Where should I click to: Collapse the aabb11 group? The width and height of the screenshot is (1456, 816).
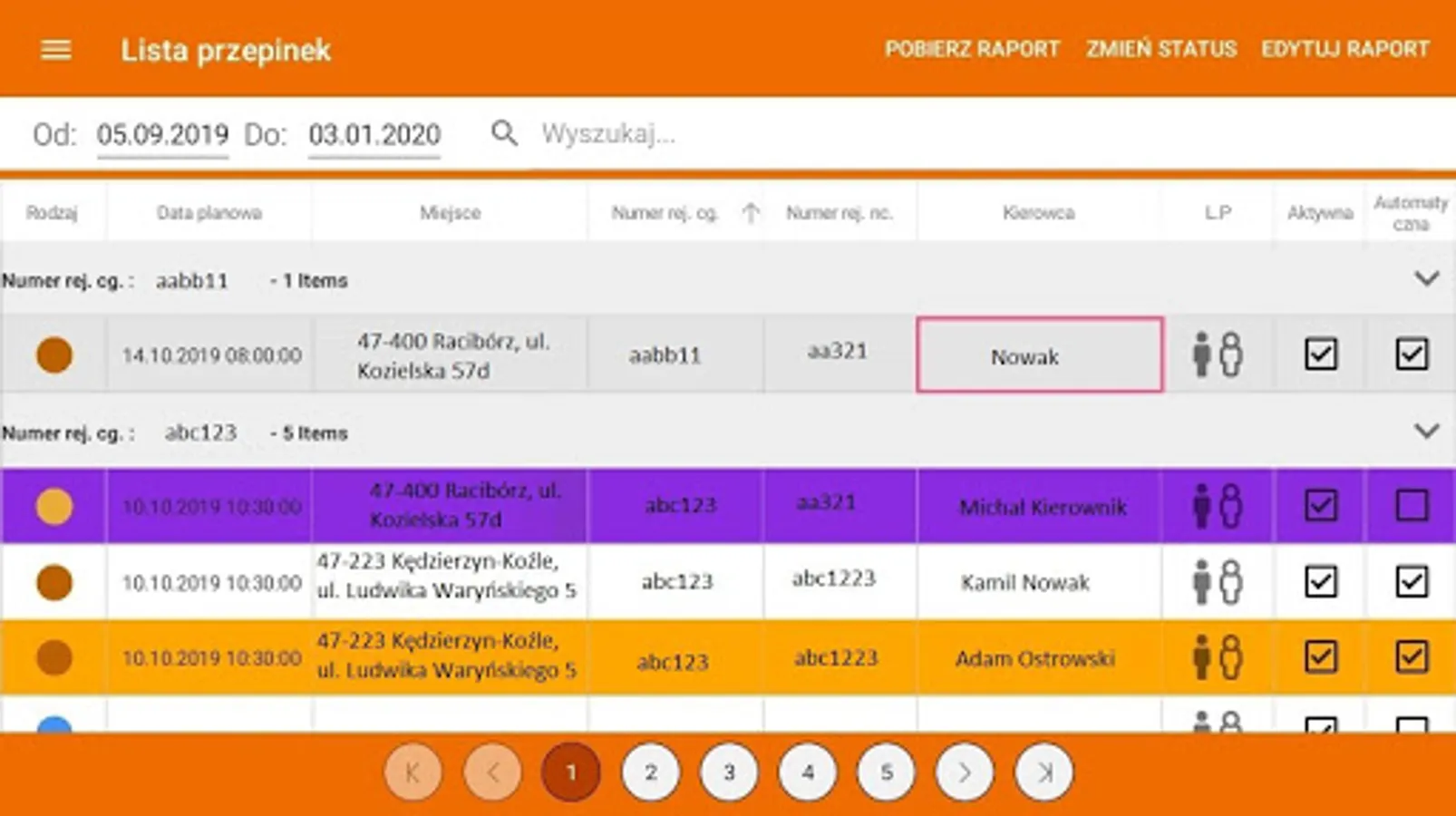(x=1427, y=279)
